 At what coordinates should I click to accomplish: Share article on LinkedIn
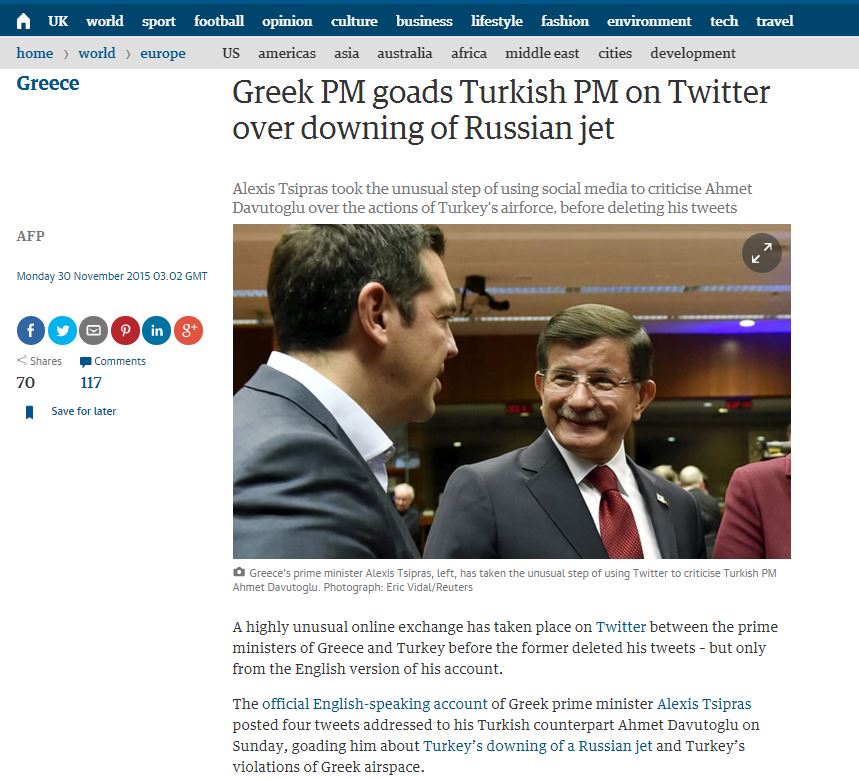[157, 330]
